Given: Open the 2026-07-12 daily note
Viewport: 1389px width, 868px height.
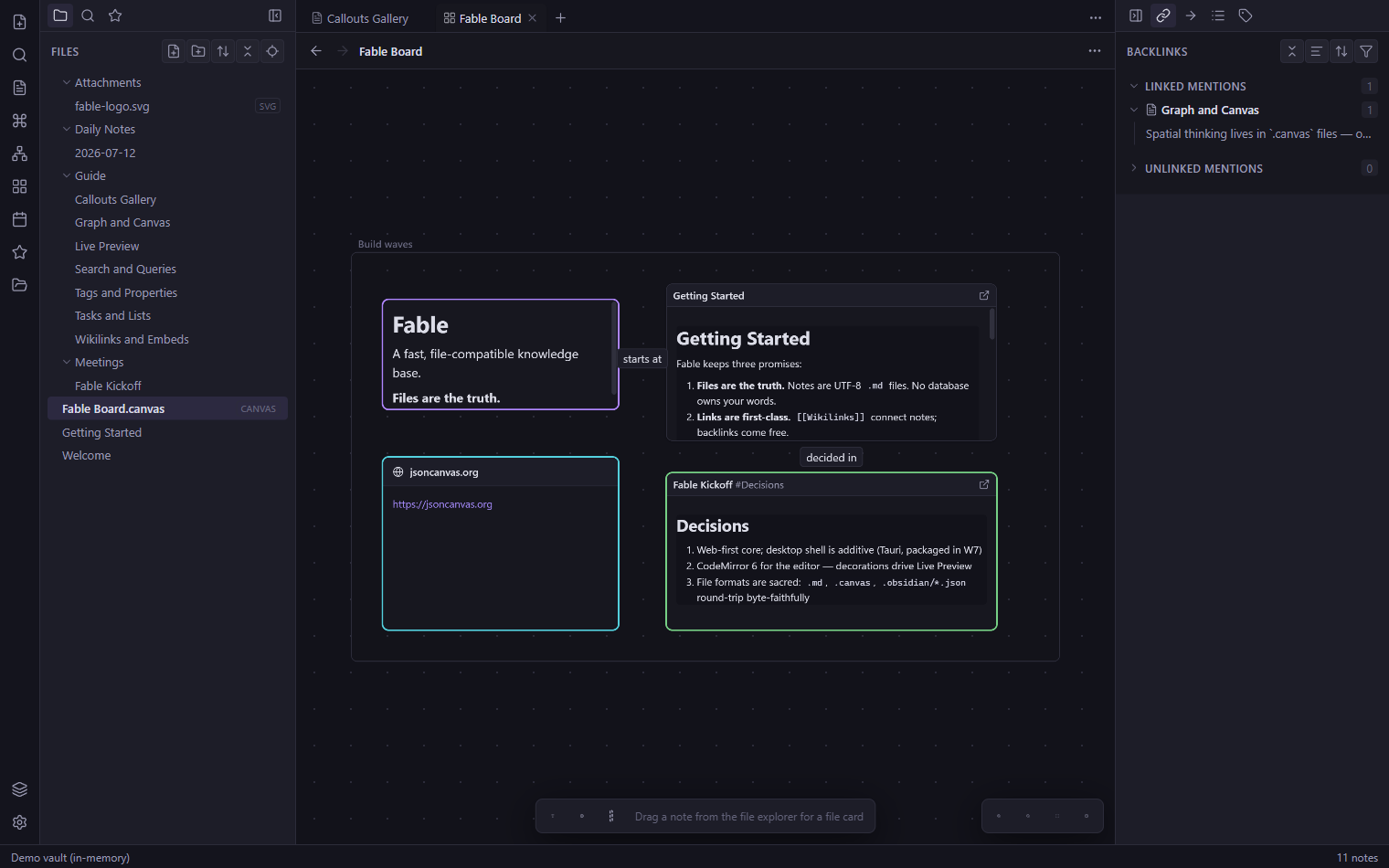Looking at the screenshot, I should [169, 153].
